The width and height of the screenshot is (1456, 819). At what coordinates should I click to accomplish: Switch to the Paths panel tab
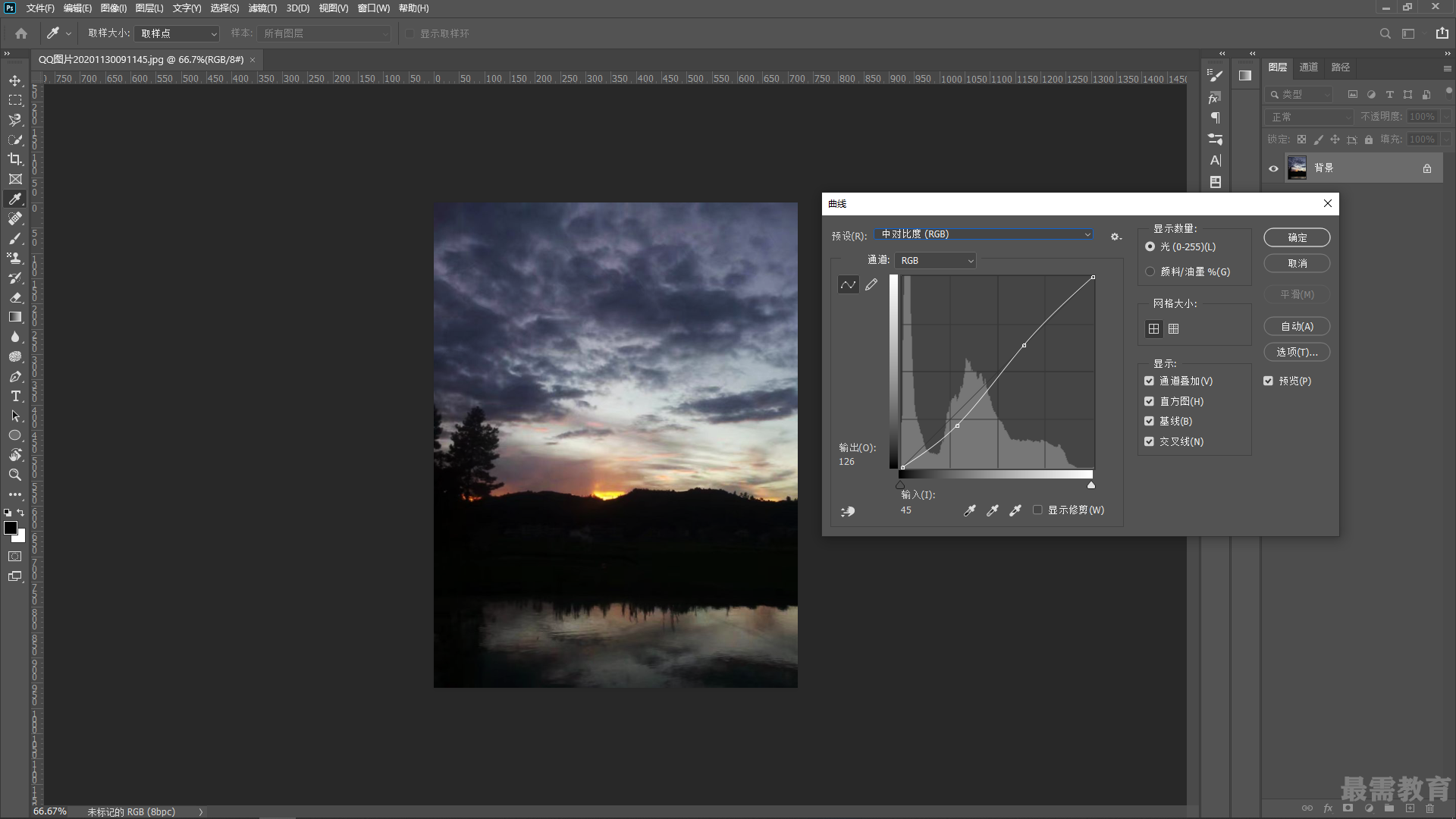(1340, 67)
